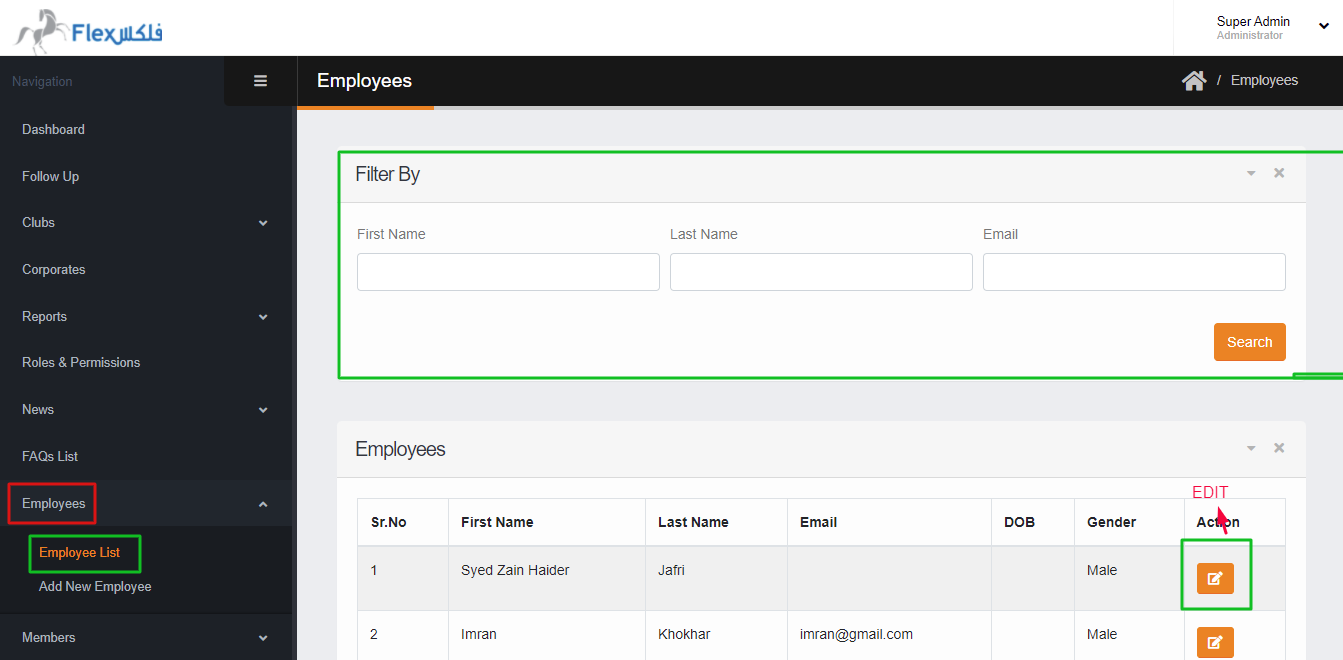1343x660 pixels.
Task: Navigate home via the breadcrumb house icon
Action: click(x=1194, y=80)
